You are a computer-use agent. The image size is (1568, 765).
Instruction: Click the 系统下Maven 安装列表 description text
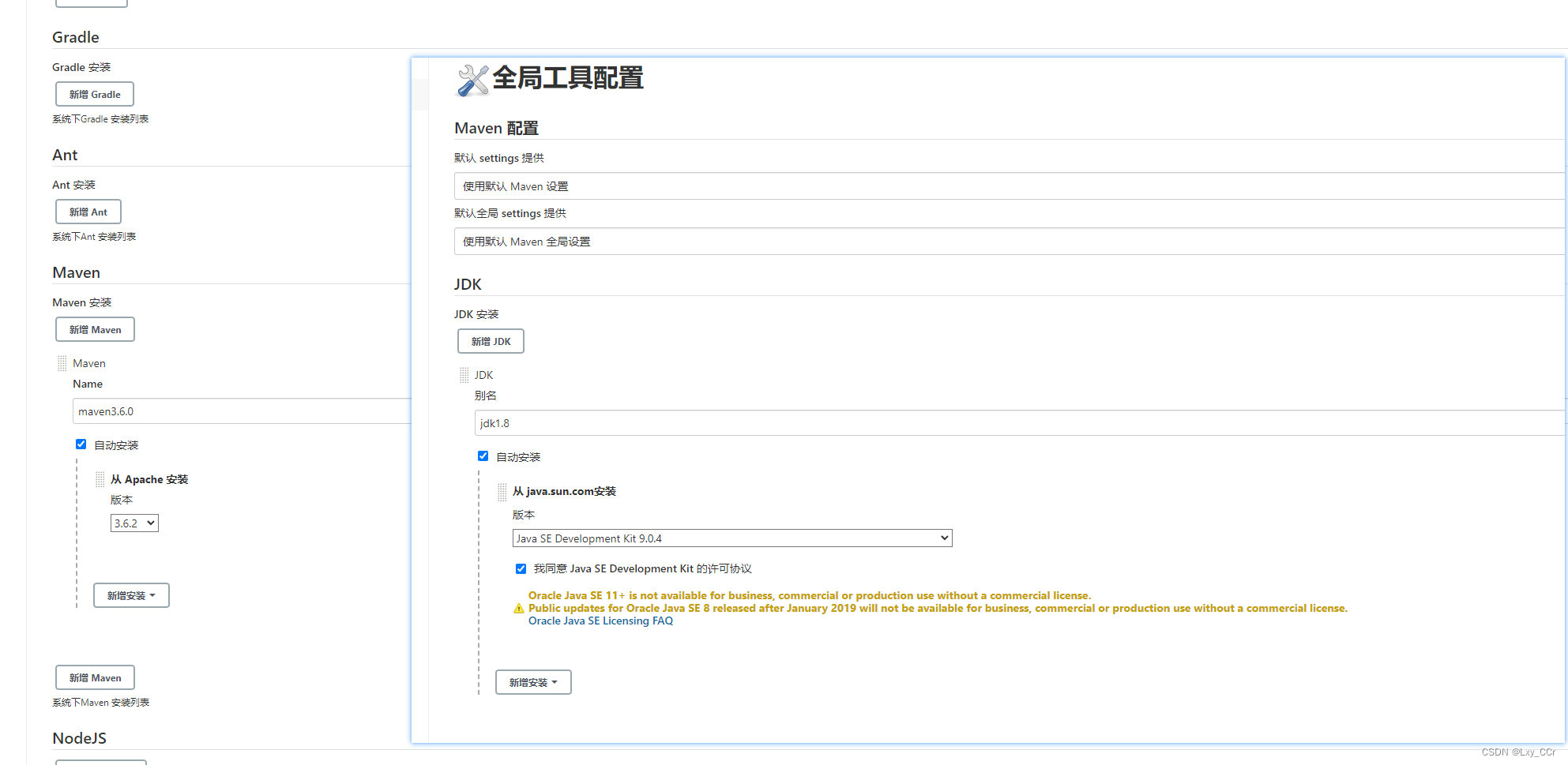[x=101, y=703]
